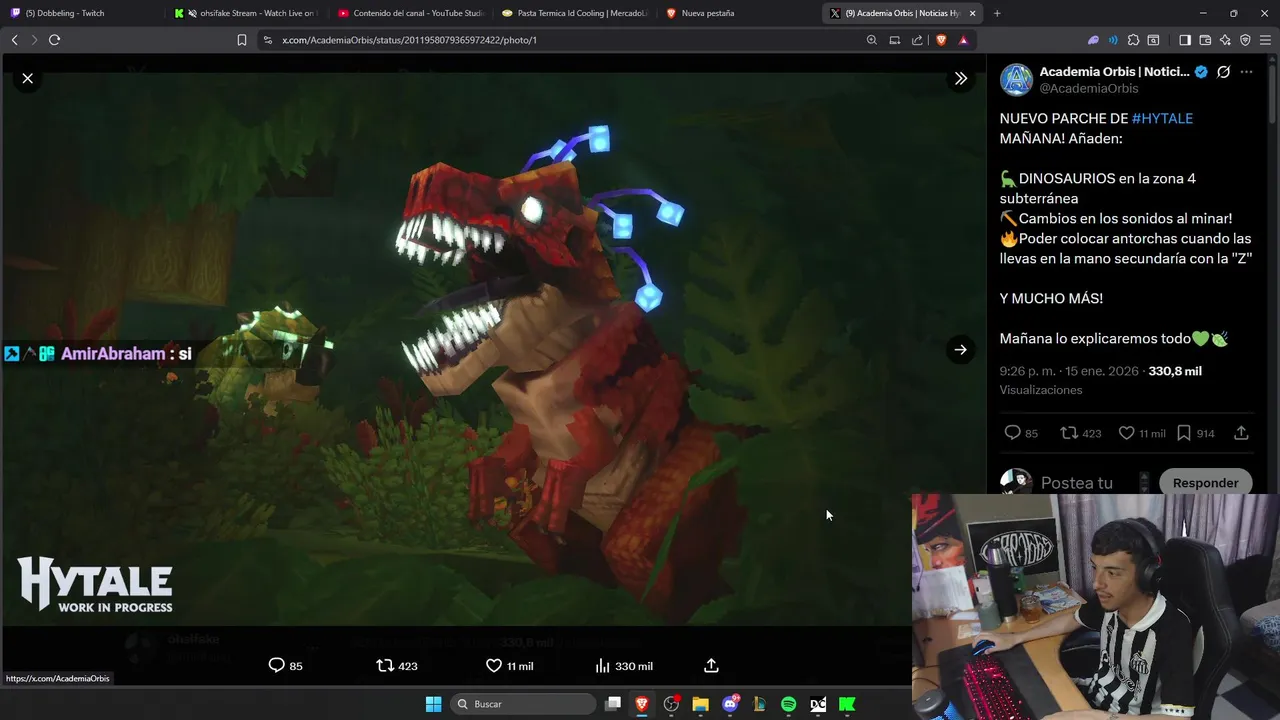The height and width of the screenshot is (720, 1280).
Task: Repost icon in sidebar showing 423
Action: coord(1080,433)
